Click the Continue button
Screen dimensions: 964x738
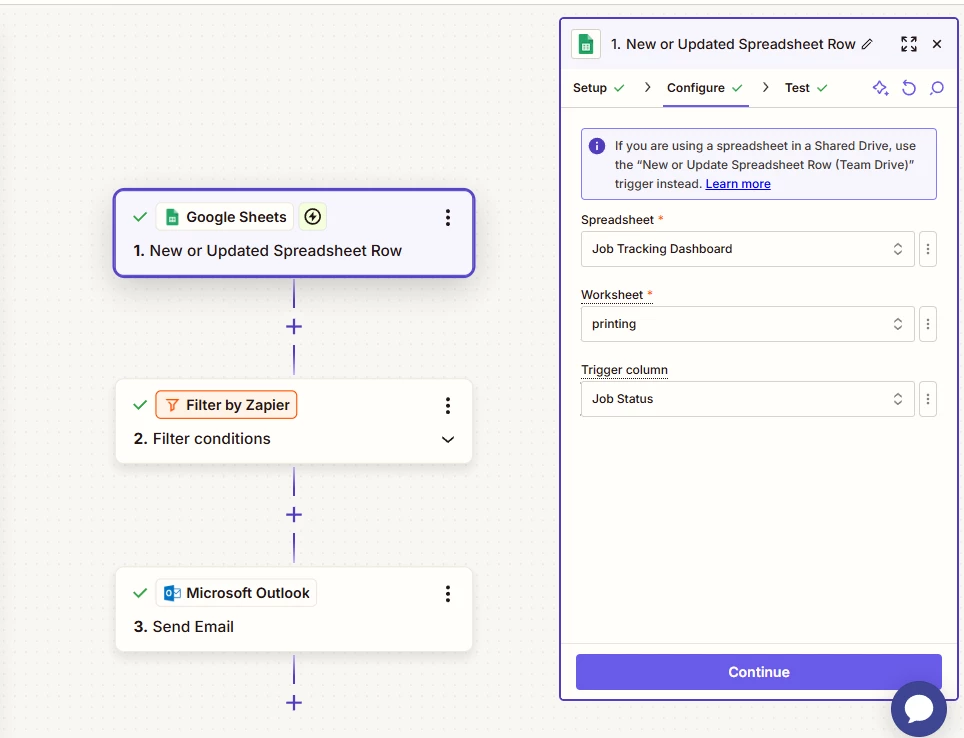759,672
